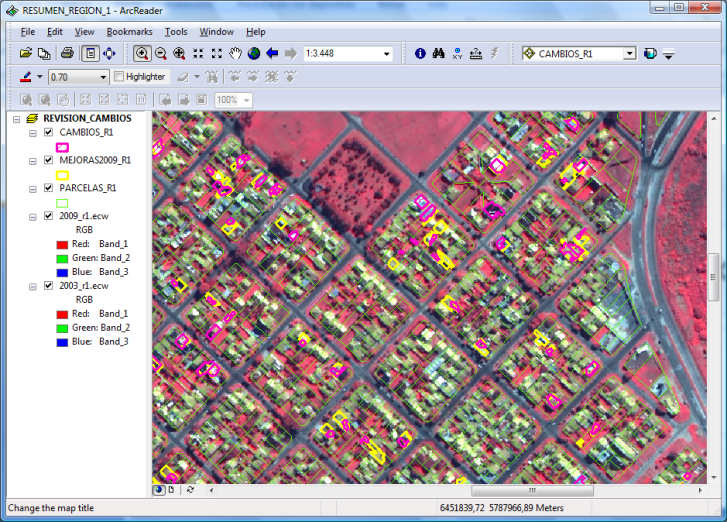The image size is (727, 522).
Task: Open the View menu
Action: [x=84, y=32]
